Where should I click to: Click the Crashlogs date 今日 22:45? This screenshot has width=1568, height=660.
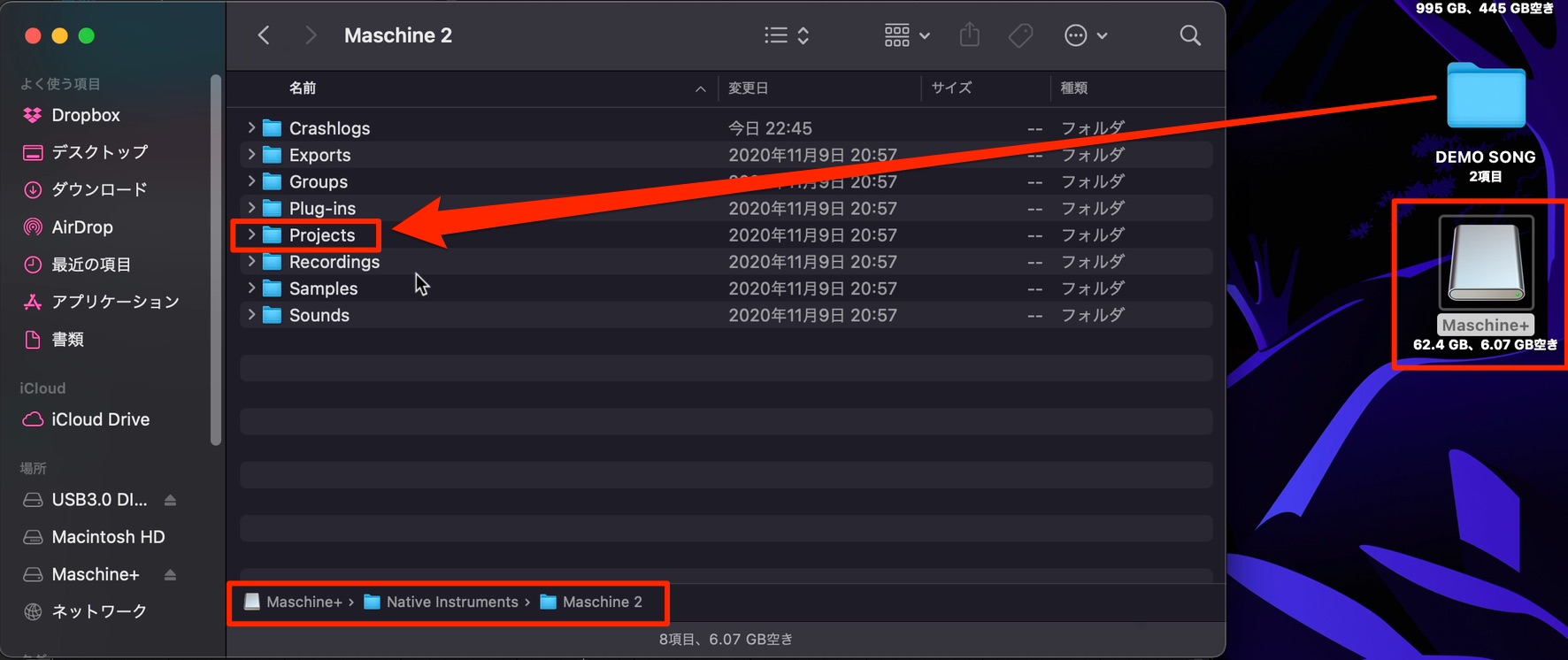[x=770, y=128]
